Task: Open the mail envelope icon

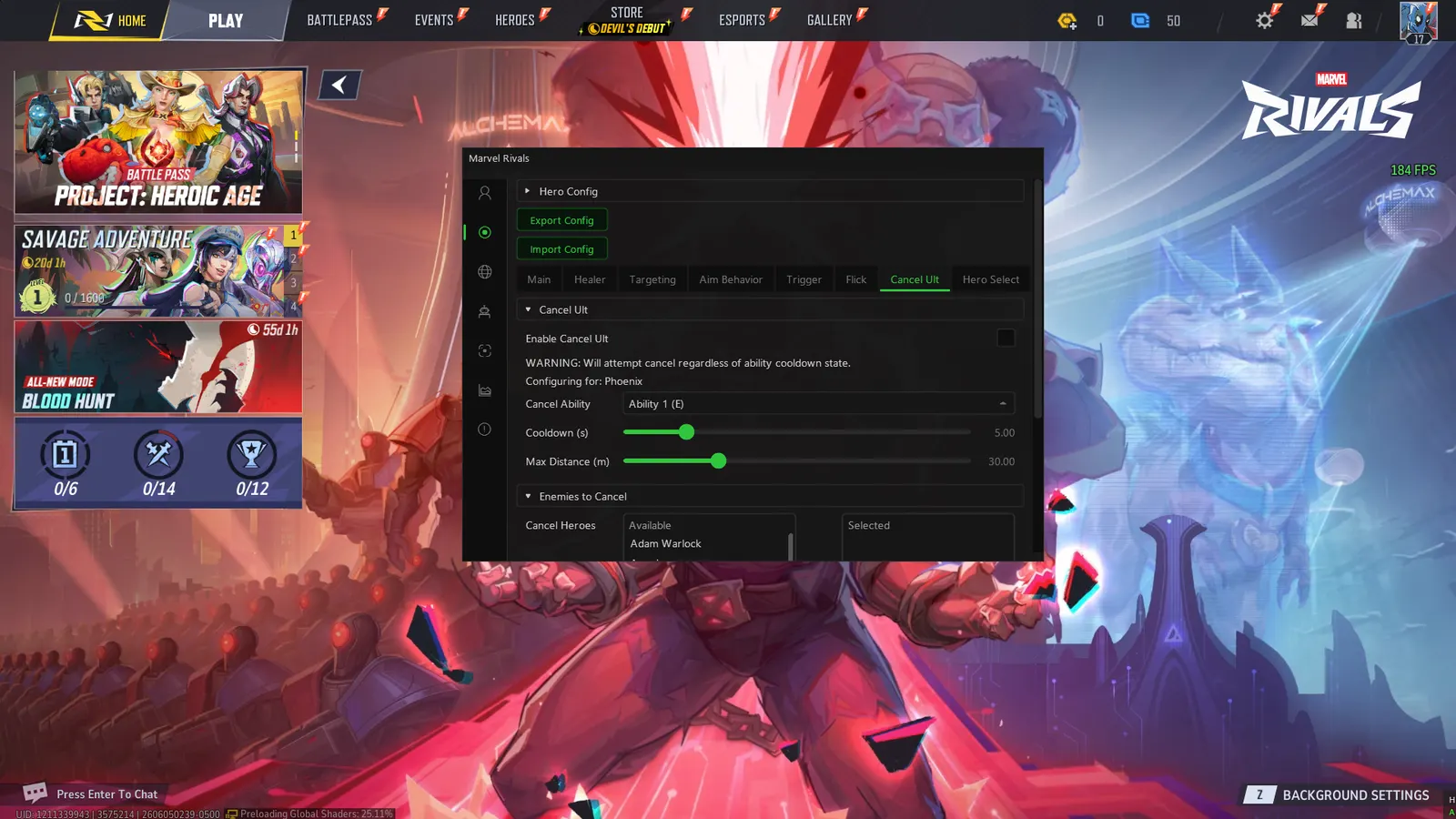Action: (x=1309, y=20)
